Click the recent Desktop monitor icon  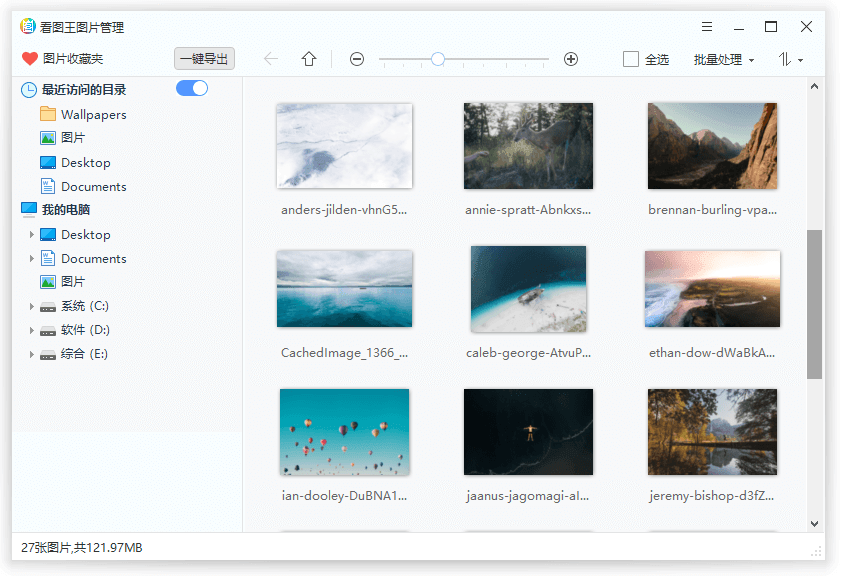pos(48,162)
